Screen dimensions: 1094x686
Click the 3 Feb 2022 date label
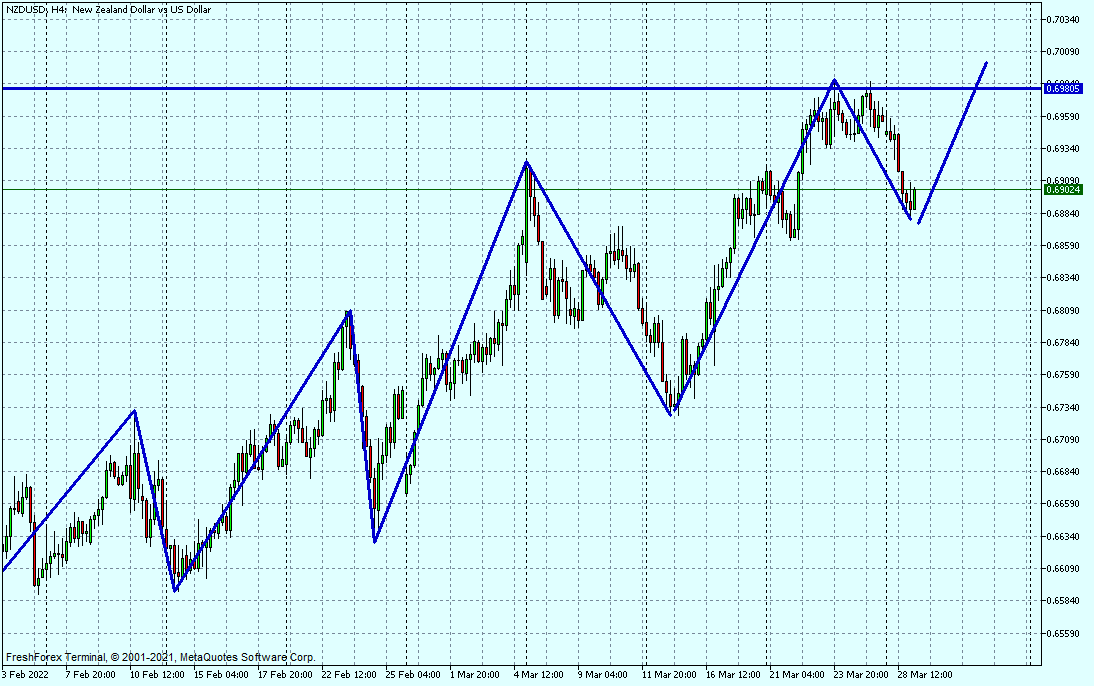[x=26, y=674]
